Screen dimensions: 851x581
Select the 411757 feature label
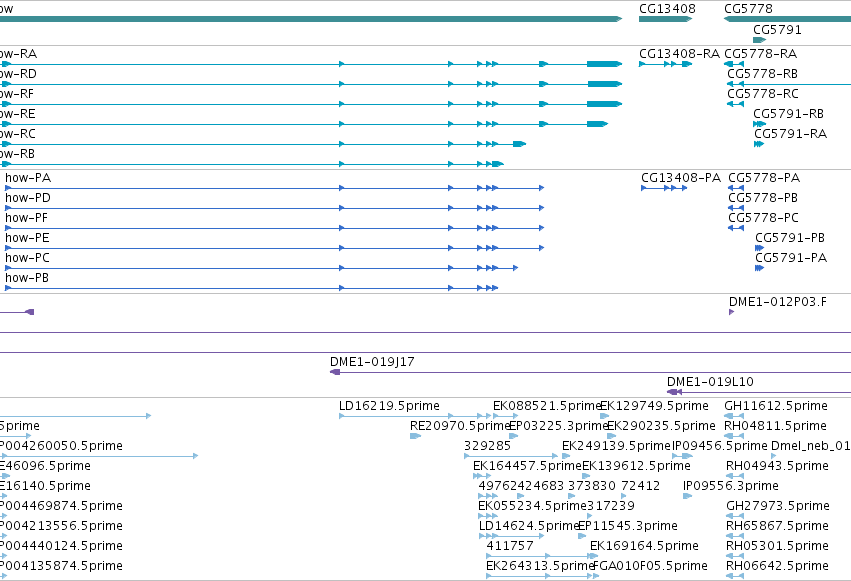tap(510, 546)
